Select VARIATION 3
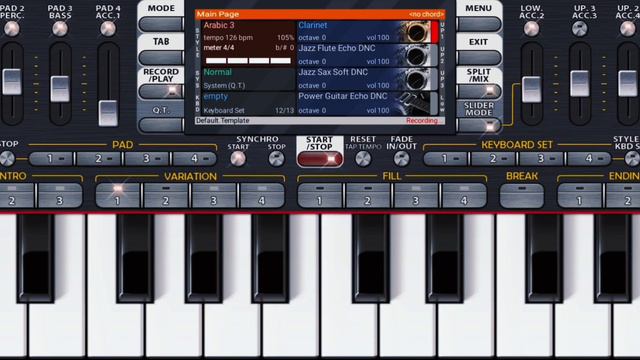Viewport: 640px width, 360px height. click(214, 196)
